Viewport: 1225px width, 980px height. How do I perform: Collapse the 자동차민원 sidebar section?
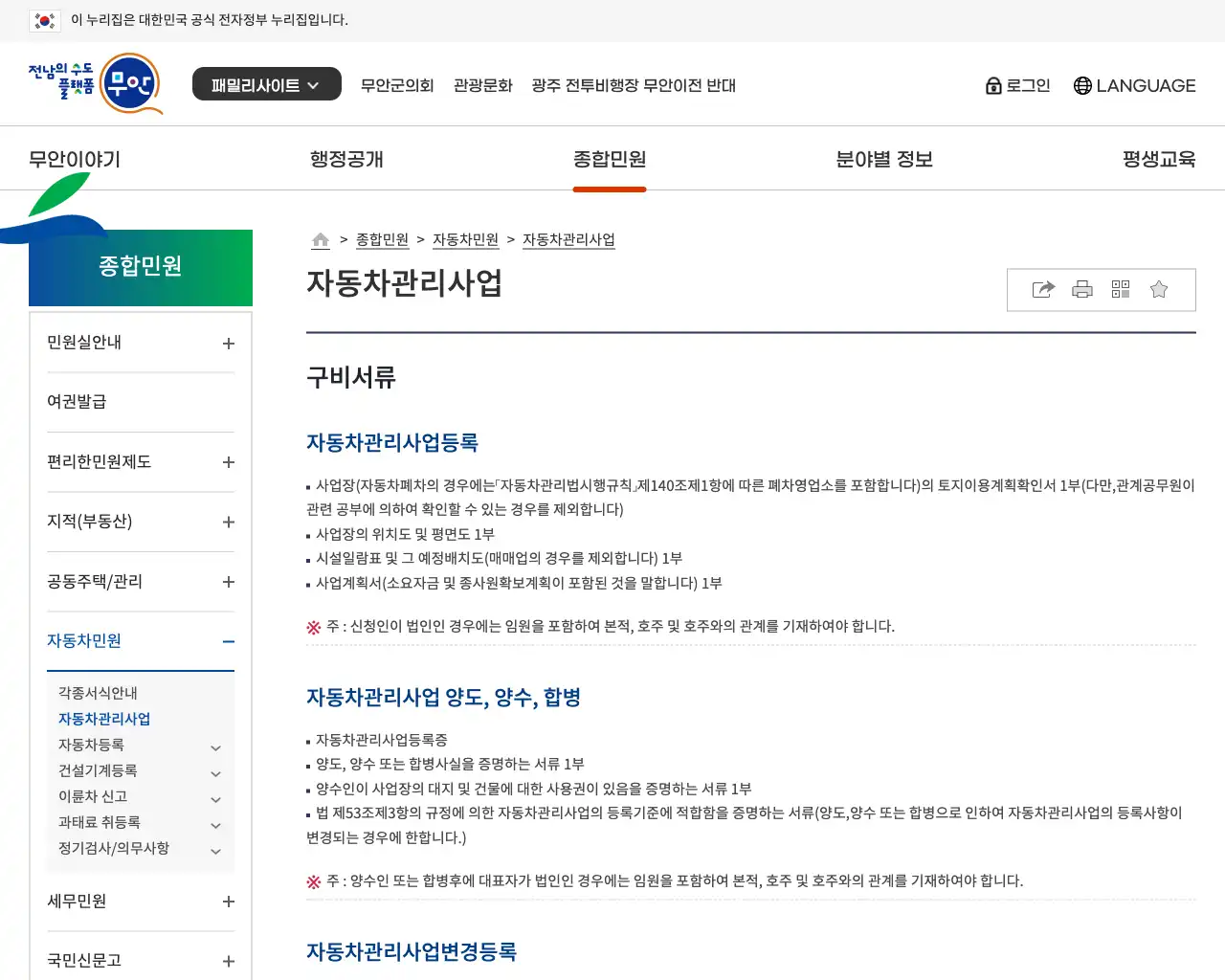tap(229, 642)
